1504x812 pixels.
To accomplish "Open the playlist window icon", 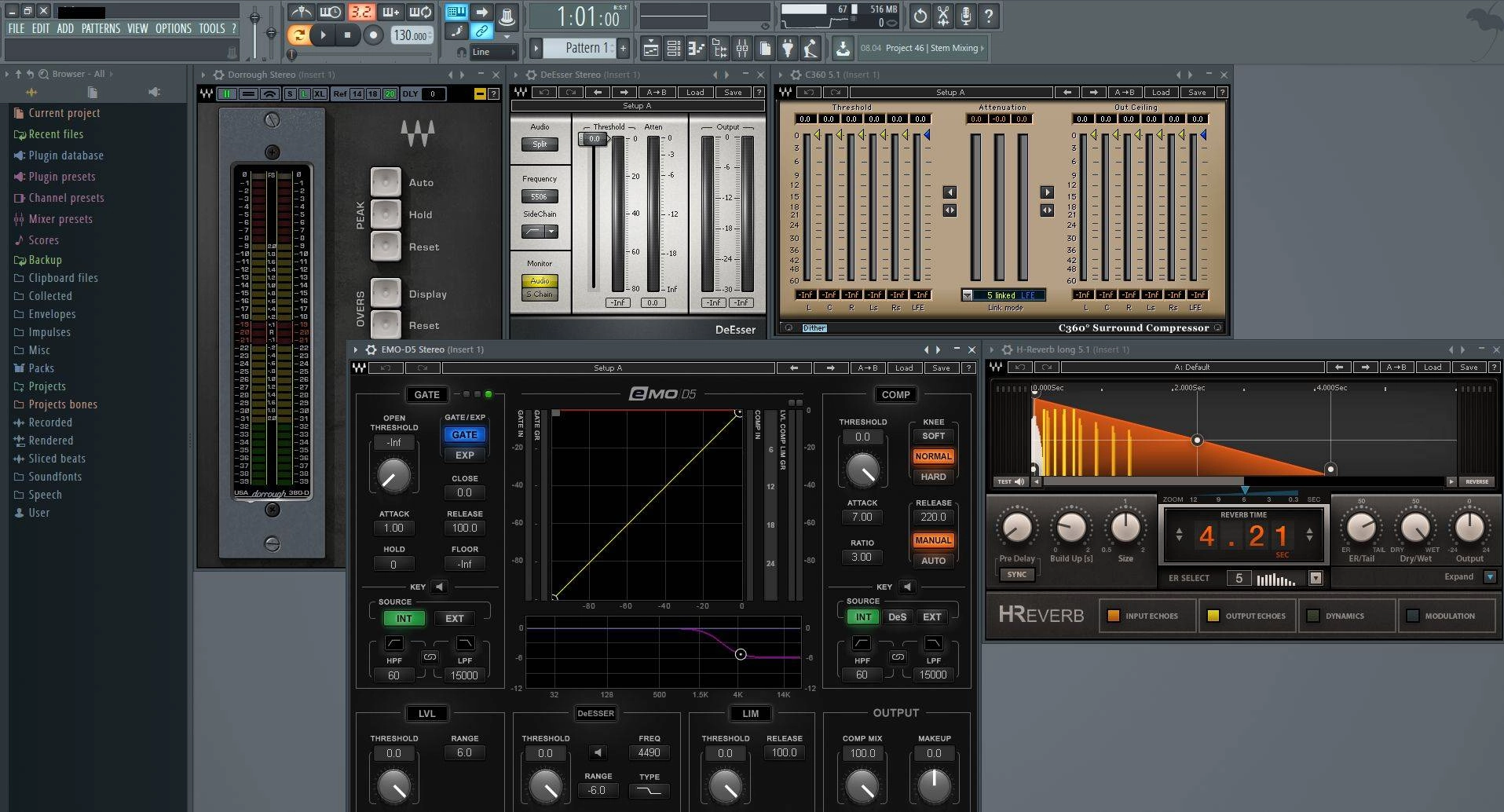I will click(650, 49).
